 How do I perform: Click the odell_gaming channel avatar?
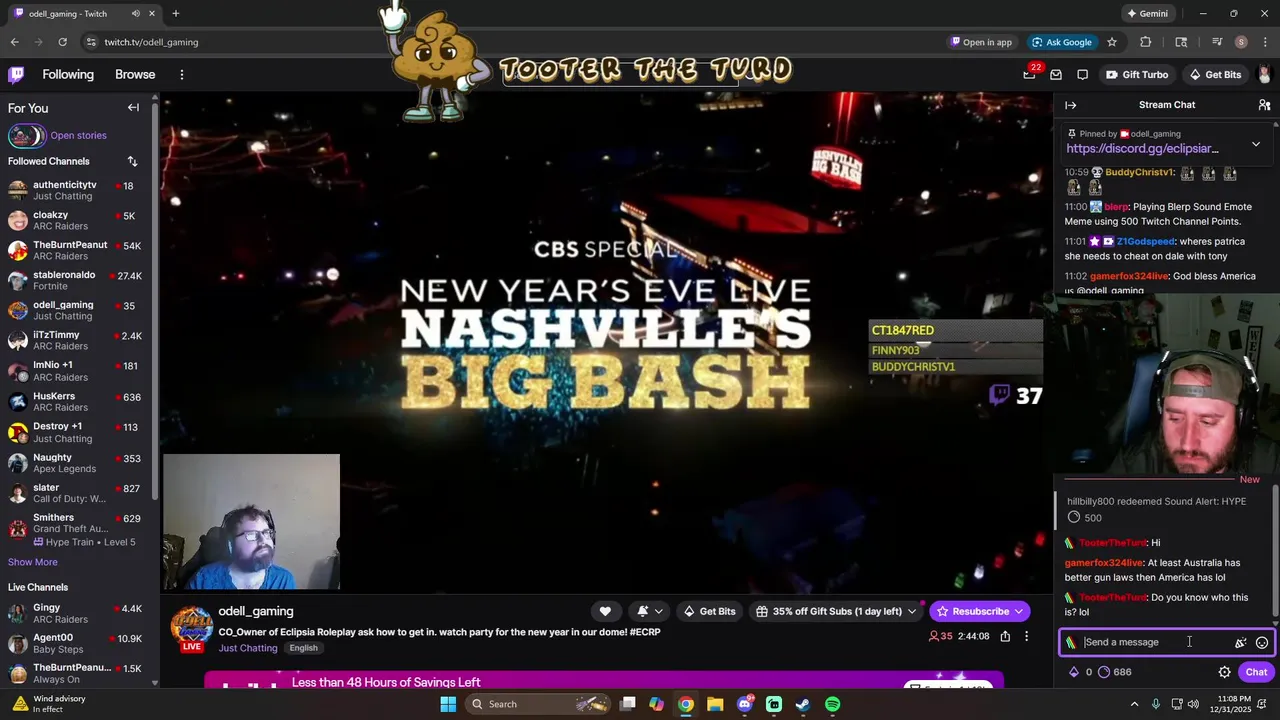[191, 627]
